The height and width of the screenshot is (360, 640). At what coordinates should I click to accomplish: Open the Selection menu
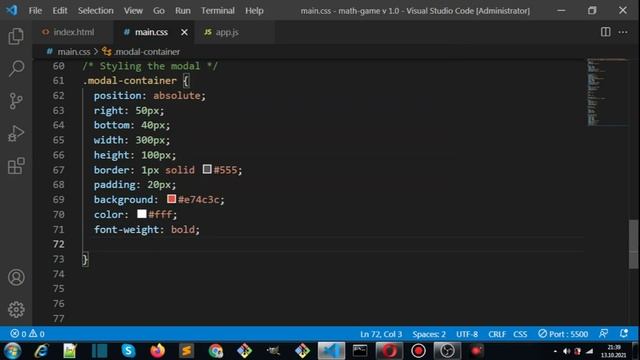pos(96,11)
